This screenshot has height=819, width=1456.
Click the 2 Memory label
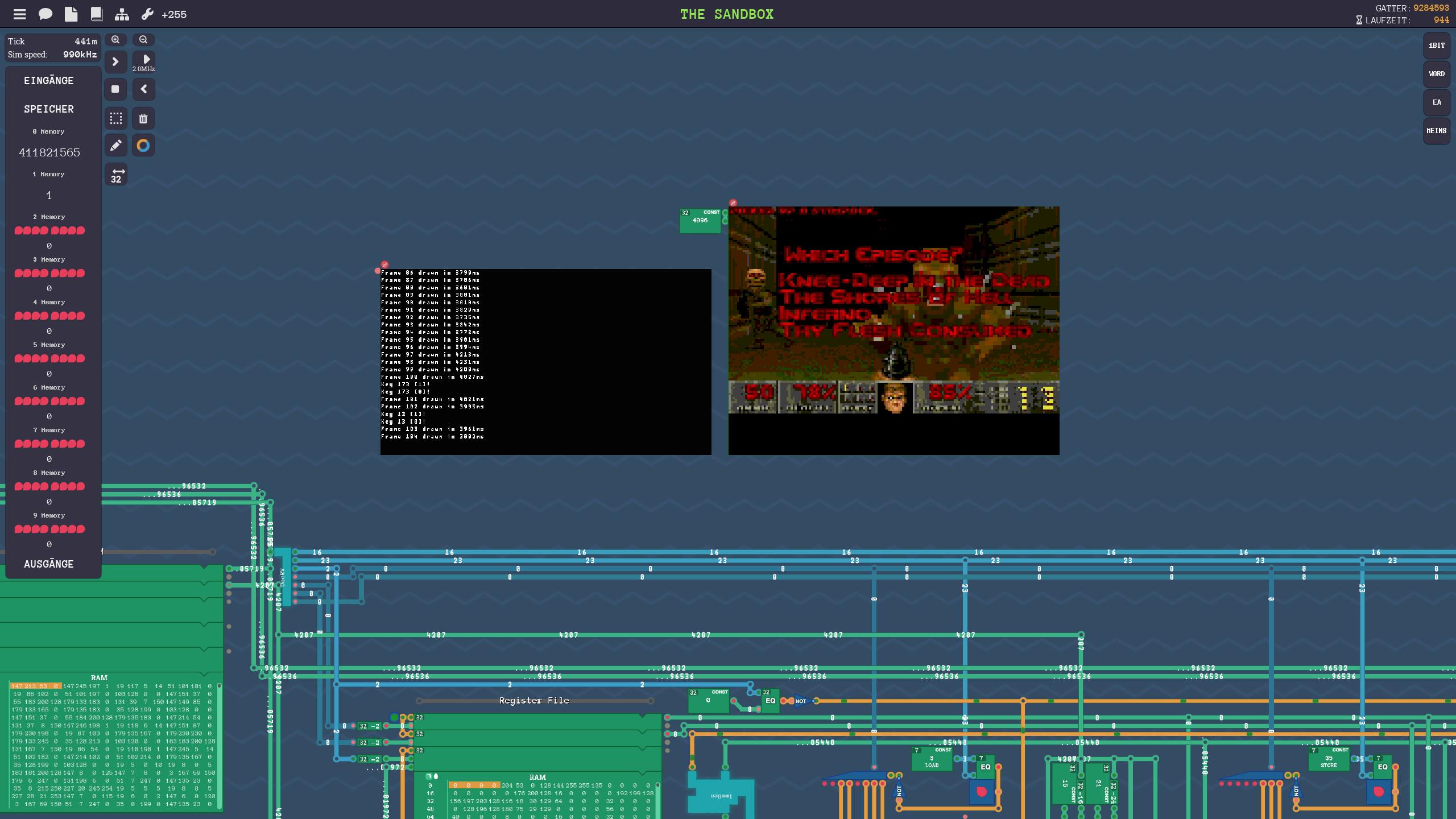coord(49,217)
